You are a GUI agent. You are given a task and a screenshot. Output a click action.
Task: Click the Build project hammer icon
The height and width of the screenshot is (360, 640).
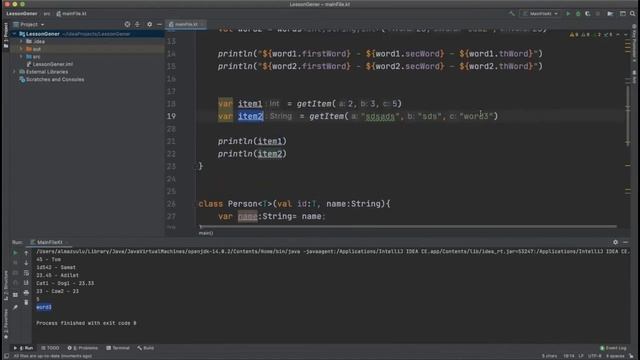(512, 13)
